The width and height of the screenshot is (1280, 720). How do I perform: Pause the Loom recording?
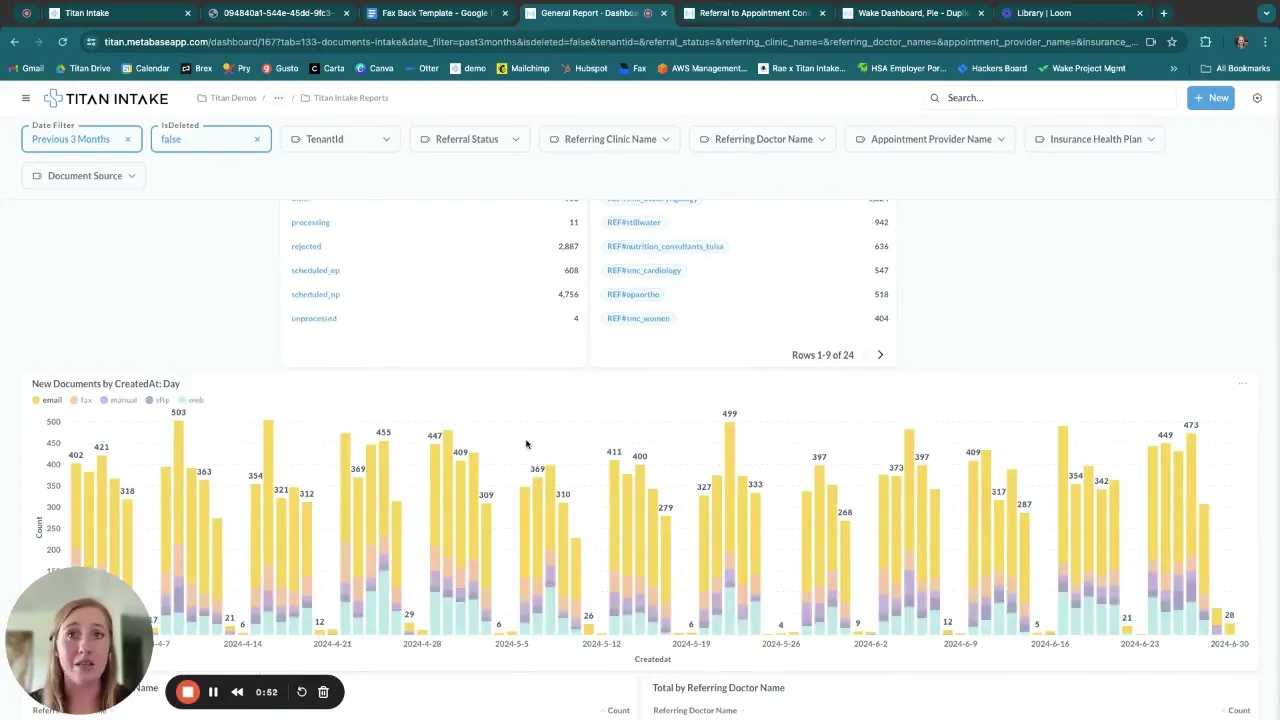pos(213,692)
